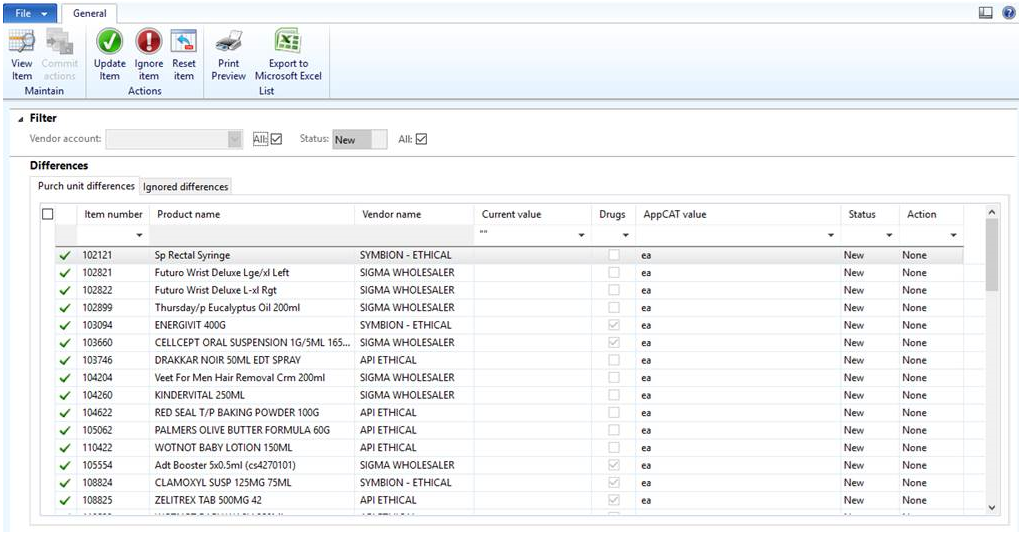Toggle Drugs checkbox for CLAMOXYL SUSP row

[613, 482]
